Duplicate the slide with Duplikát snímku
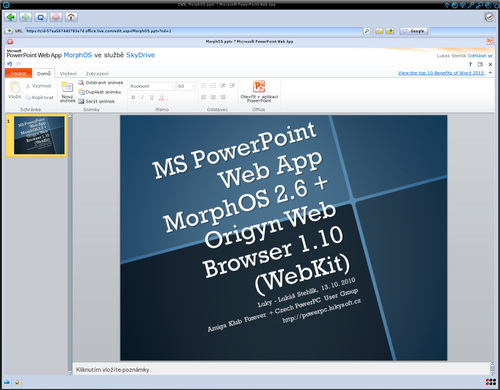The width and height of the screenshot is (500, 390). [100, 92]
